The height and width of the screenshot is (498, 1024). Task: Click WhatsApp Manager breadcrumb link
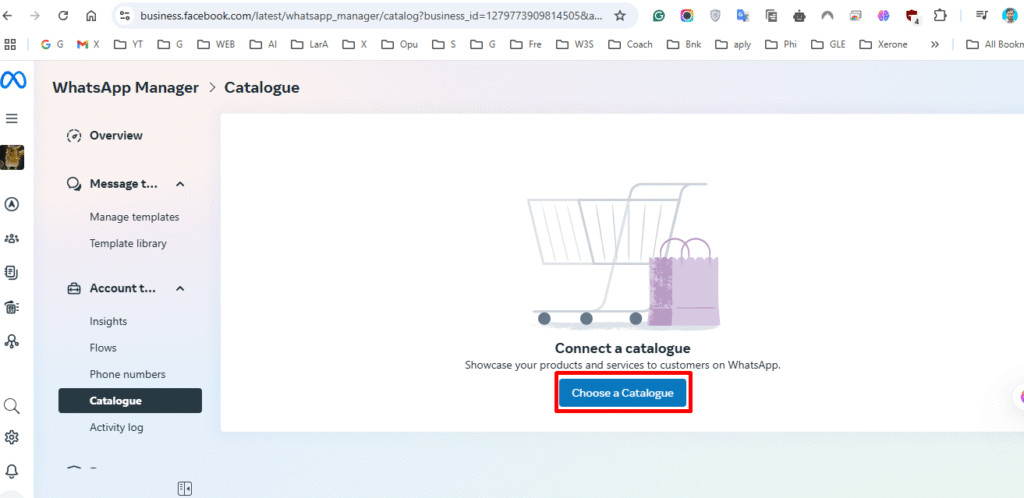[125, 87]
